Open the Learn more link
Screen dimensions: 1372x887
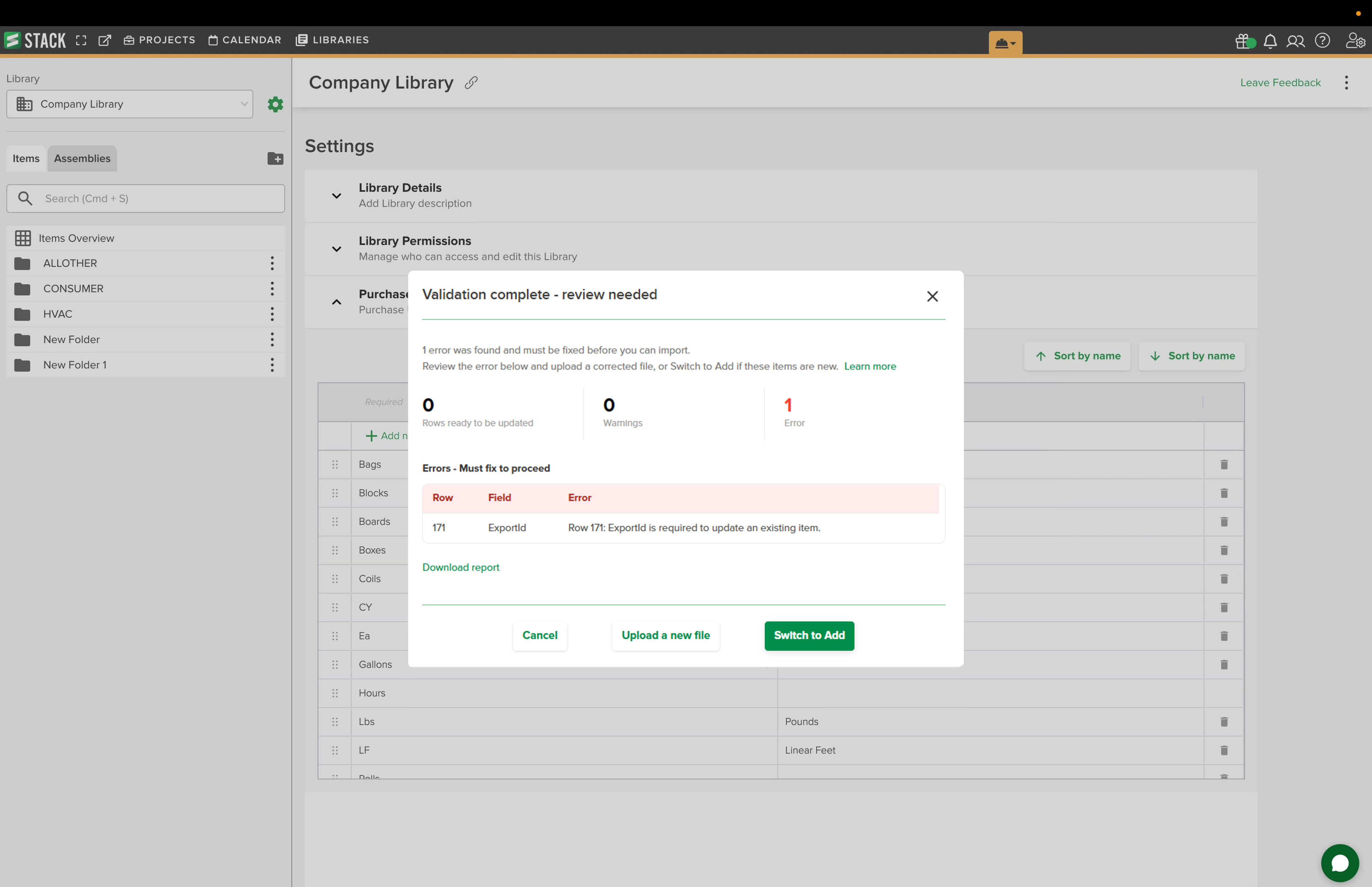point(870,366)
